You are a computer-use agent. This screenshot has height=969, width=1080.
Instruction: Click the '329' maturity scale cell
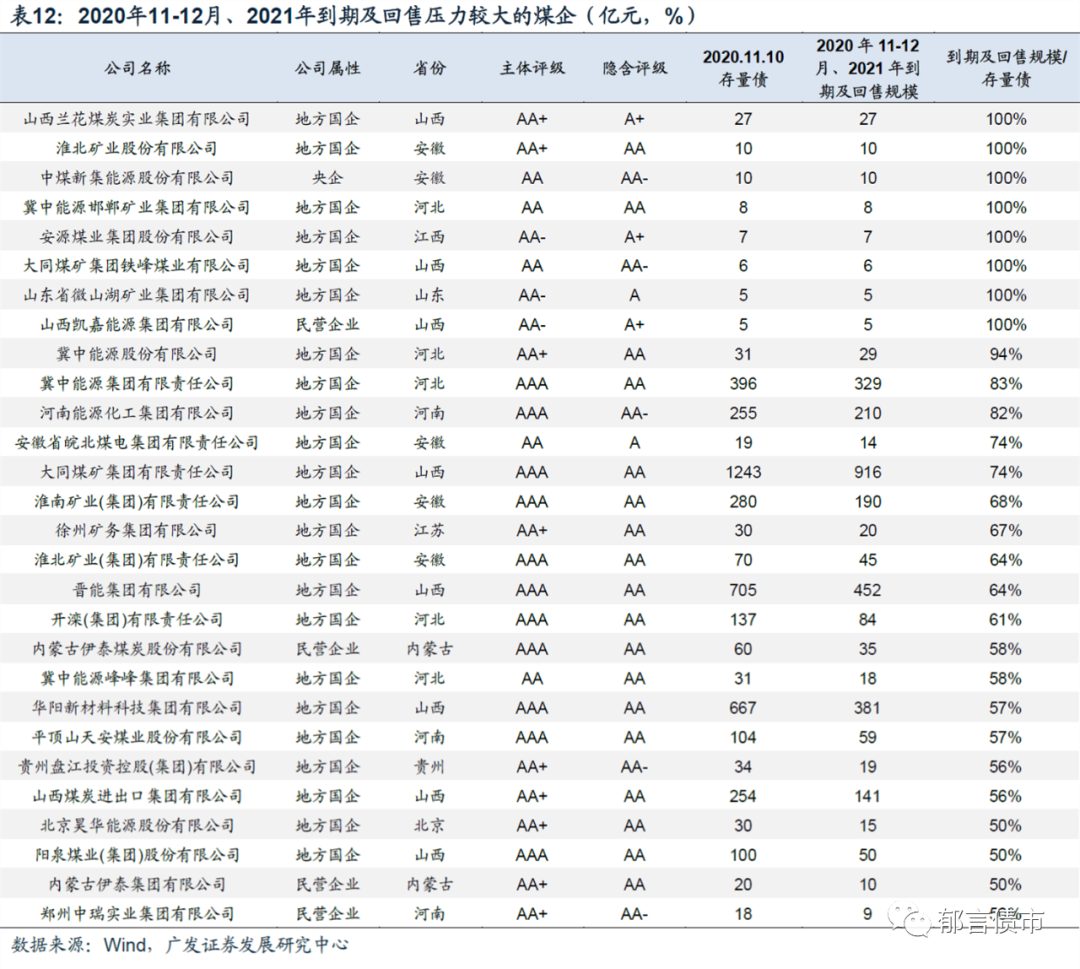(868, 384)
